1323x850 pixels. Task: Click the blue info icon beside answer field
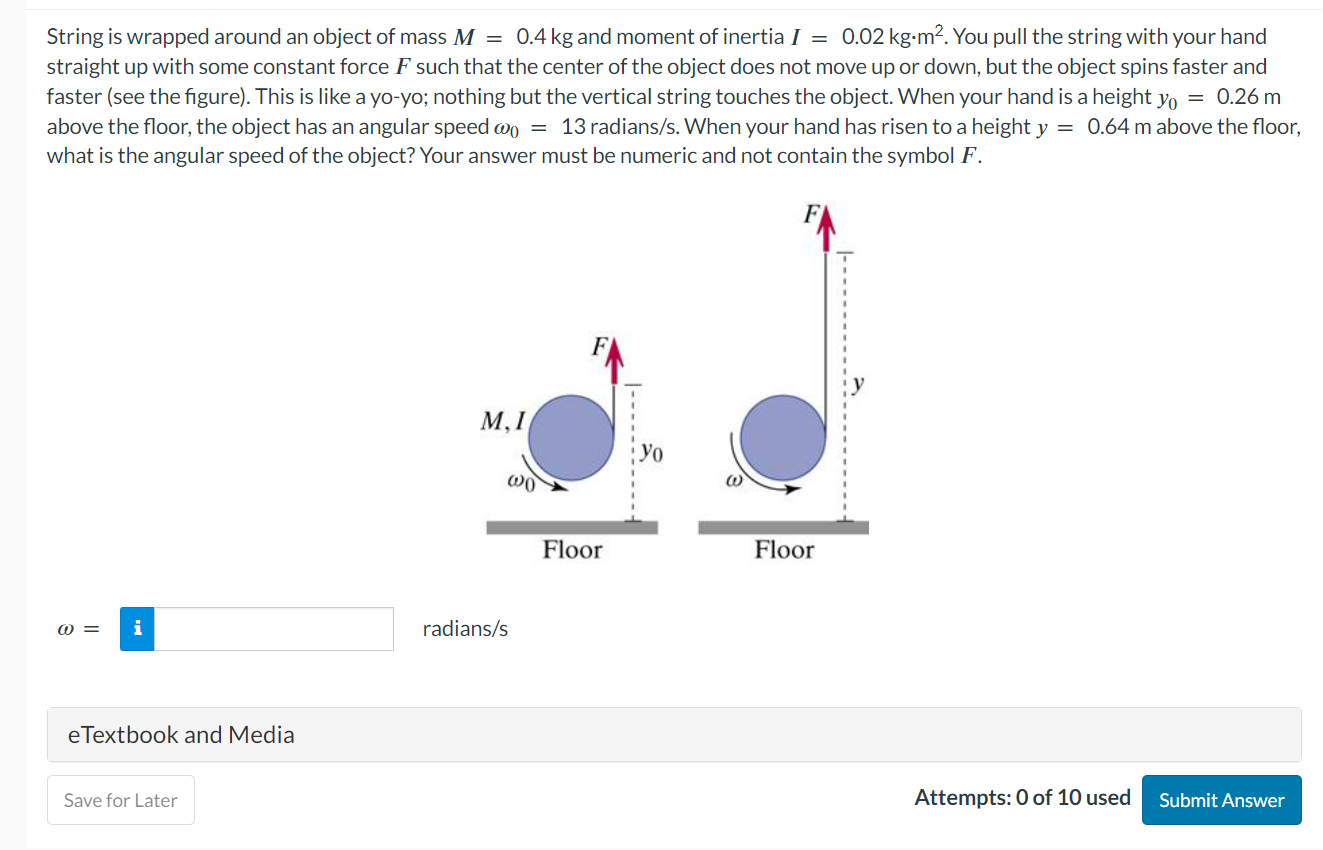[x=137, y=628]
